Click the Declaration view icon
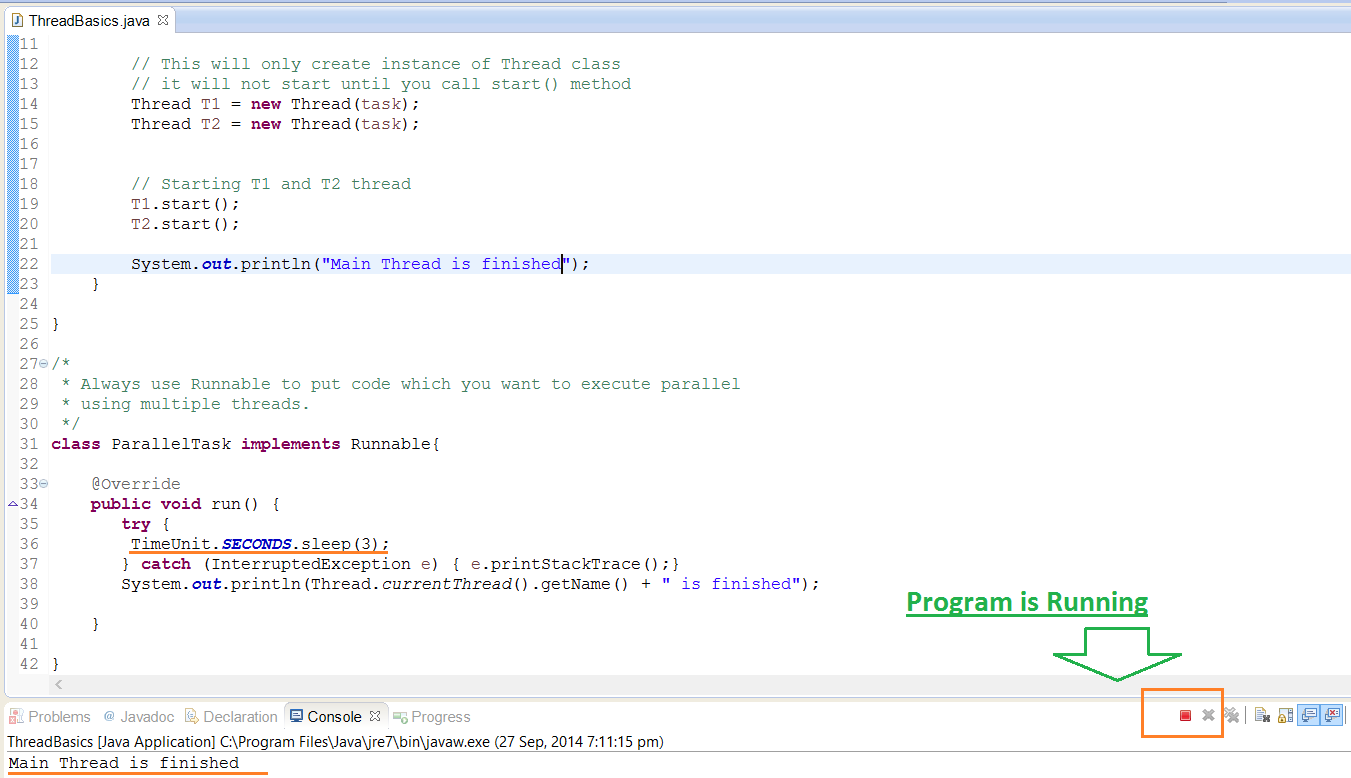The width and height of the screenshot is (1351, 778). [x=195, y=716]
